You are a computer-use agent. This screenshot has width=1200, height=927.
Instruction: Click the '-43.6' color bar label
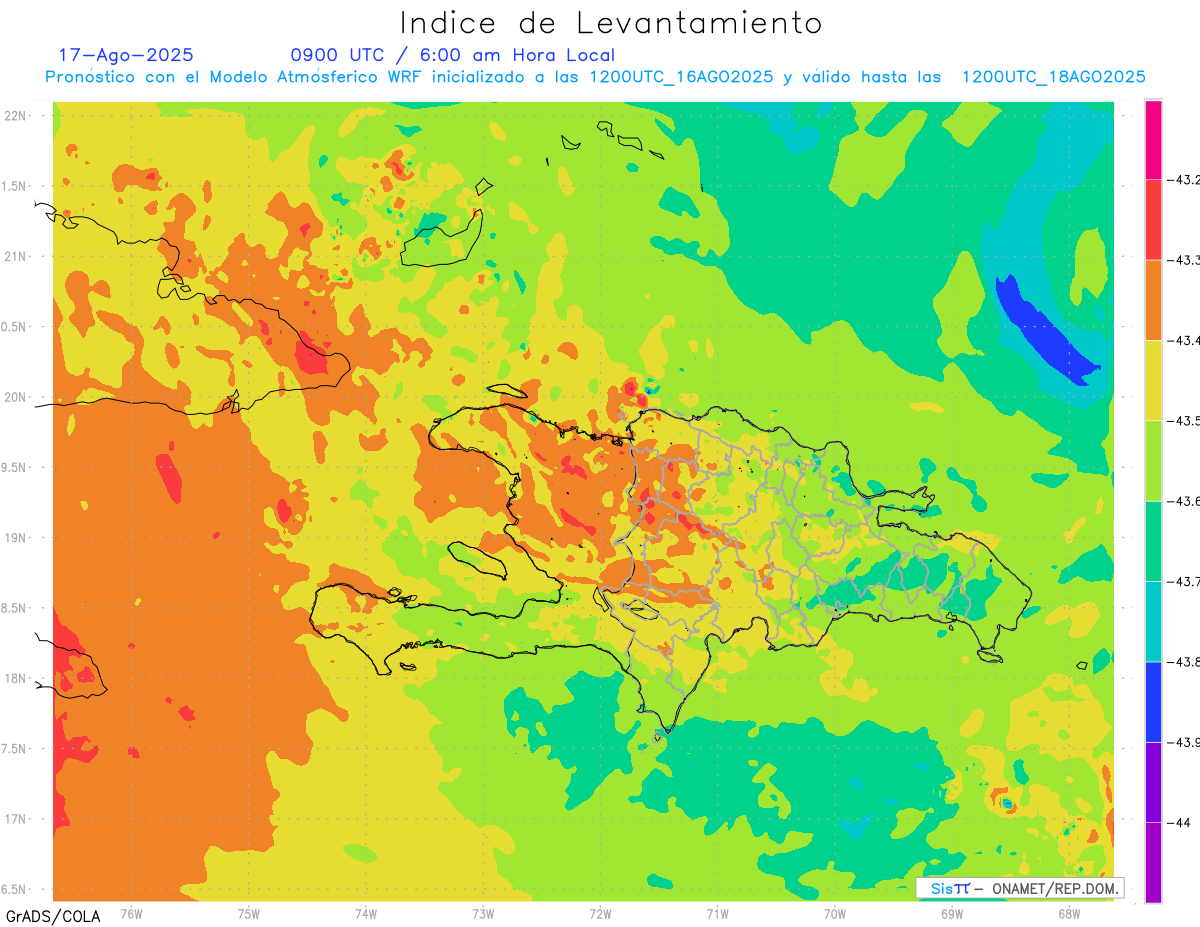coord(1184,501)
